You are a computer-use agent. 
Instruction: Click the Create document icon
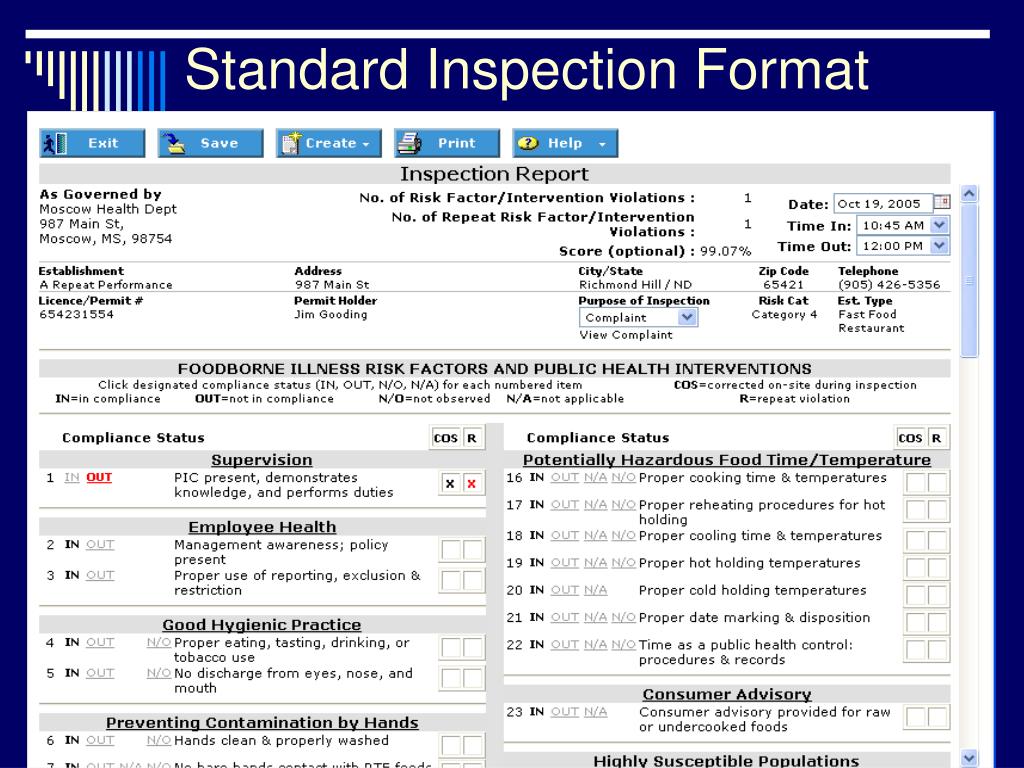(291, 143)
